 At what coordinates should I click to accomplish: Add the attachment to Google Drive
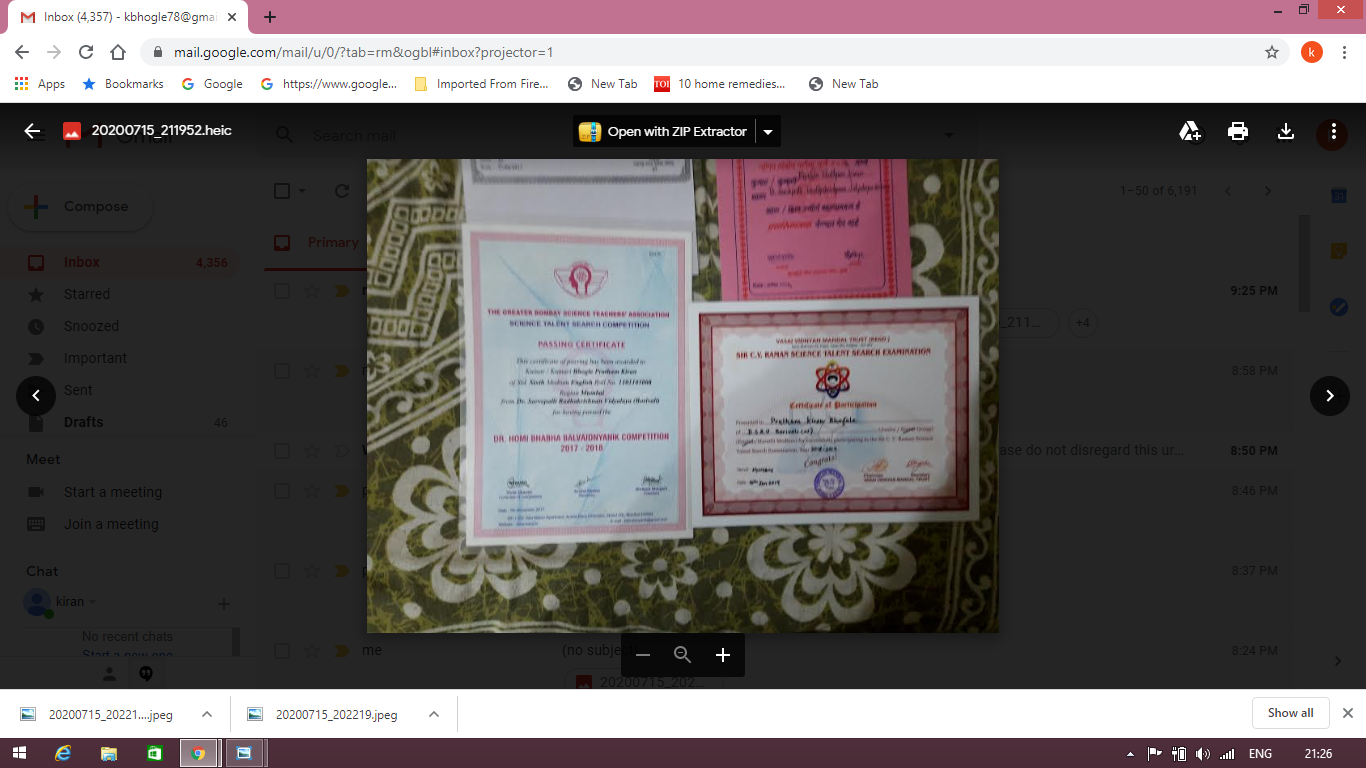tap(1190, 131)
